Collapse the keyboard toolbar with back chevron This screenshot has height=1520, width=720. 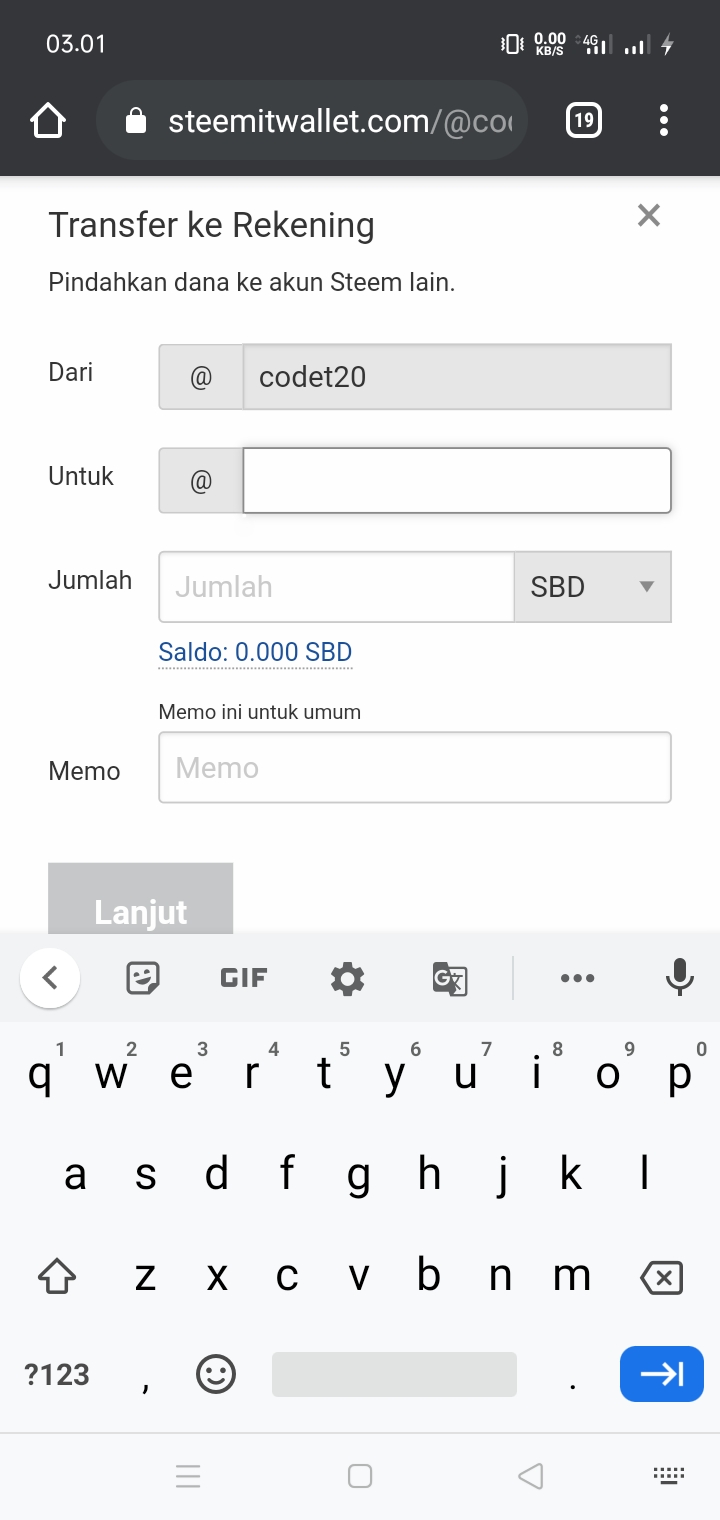[x=50, y=978]
